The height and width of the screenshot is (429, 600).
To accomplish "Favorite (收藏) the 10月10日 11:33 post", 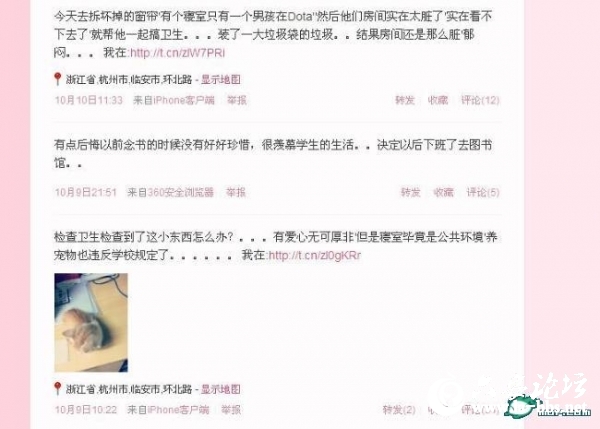I will tap(438, 100).
